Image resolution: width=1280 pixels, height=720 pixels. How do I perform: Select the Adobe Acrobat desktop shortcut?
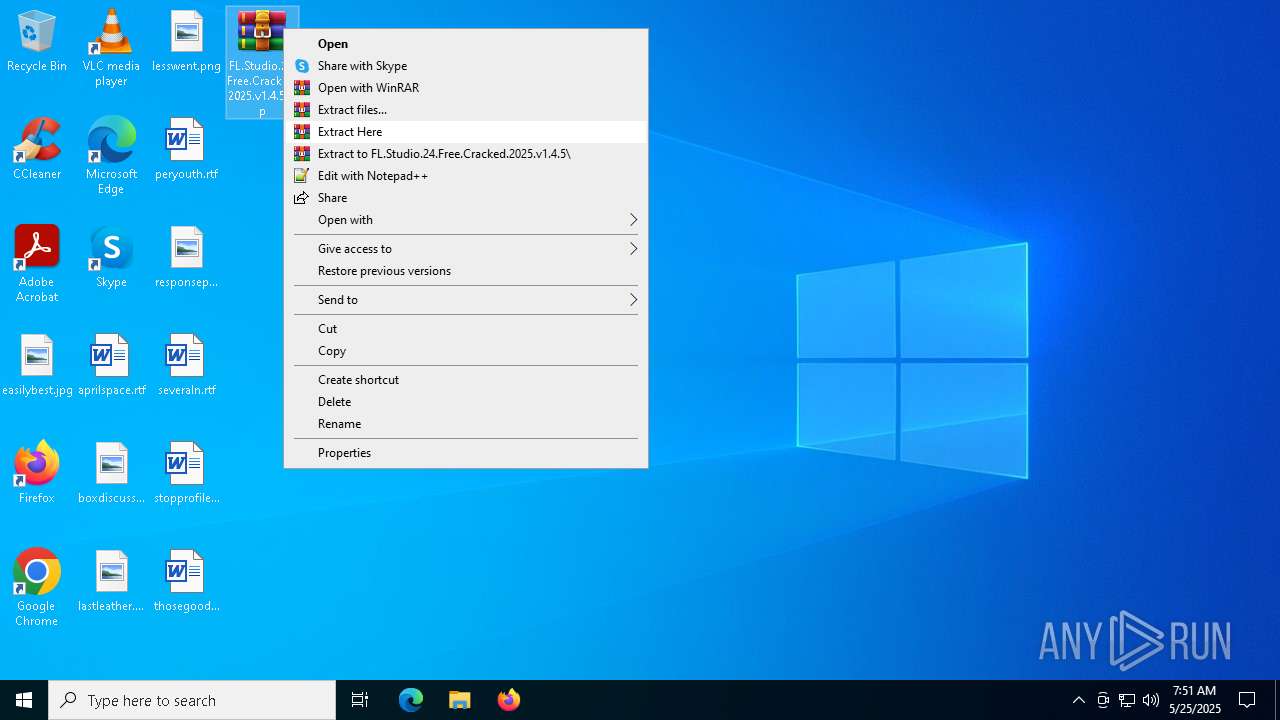tap(37, 263)
